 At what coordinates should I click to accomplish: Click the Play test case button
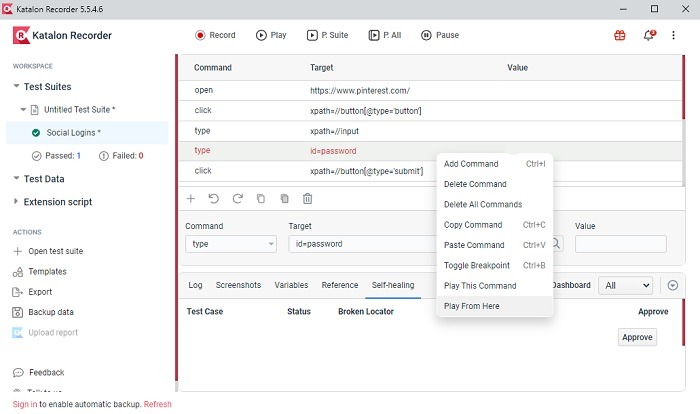(271, 35)
